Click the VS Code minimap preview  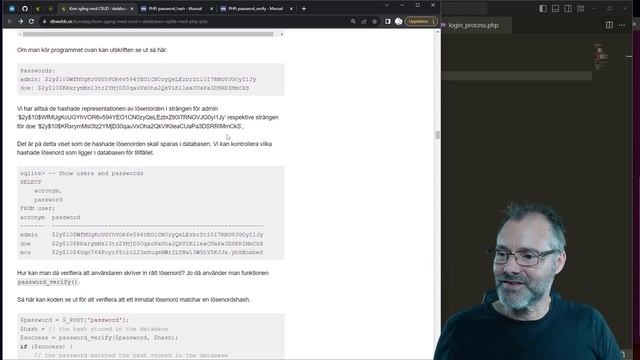601,56
